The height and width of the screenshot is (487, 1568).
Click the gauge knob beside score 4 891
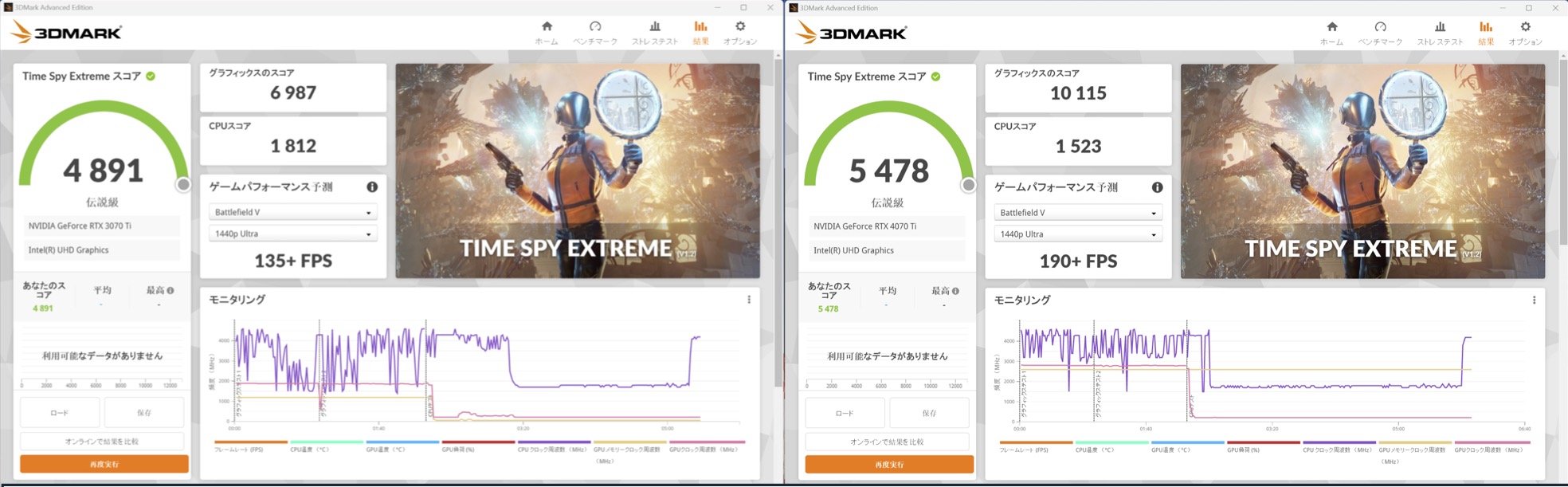click(x=183, y=185)
